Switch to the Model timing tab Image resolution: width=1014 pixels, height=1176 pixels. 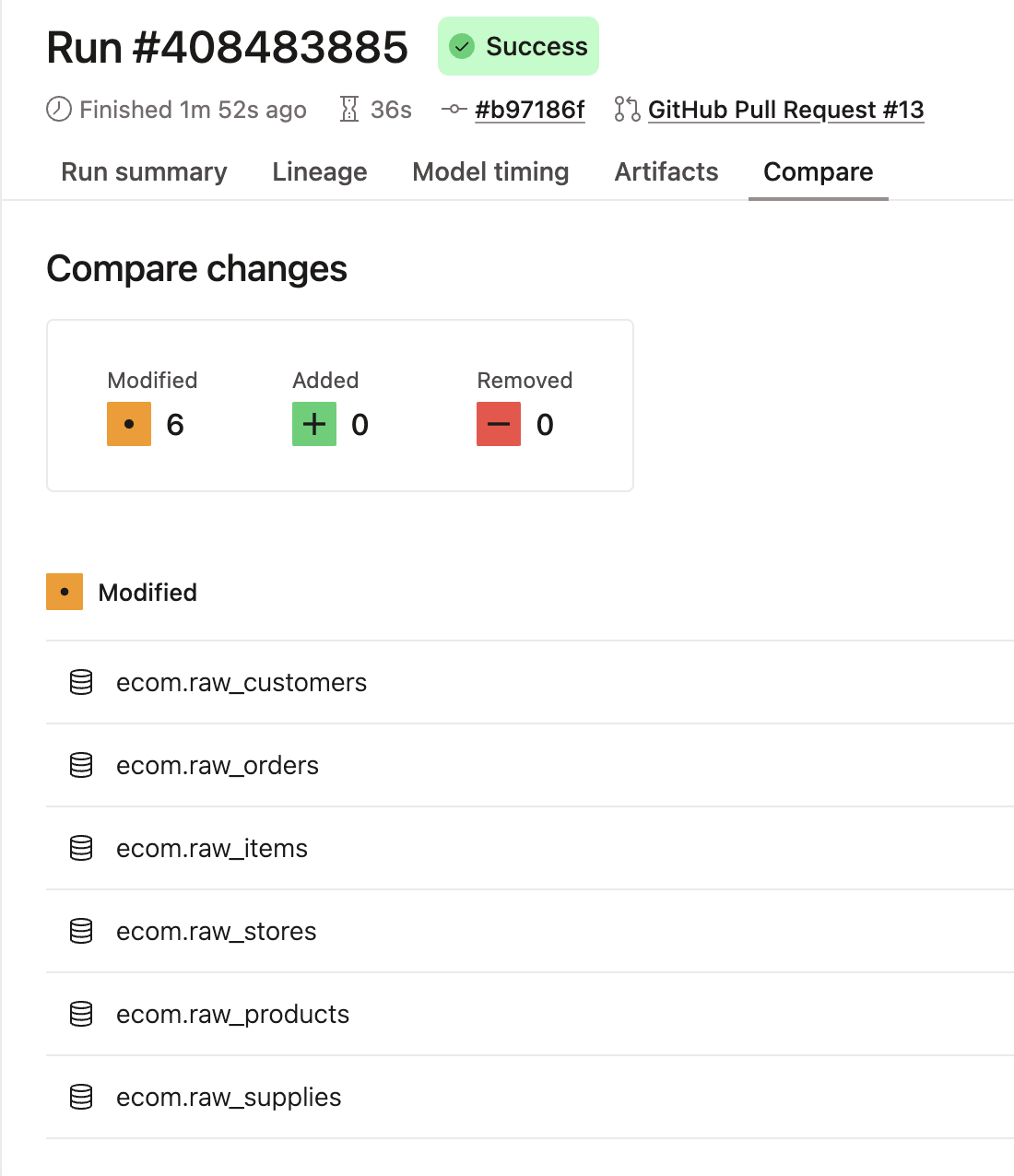490,171
